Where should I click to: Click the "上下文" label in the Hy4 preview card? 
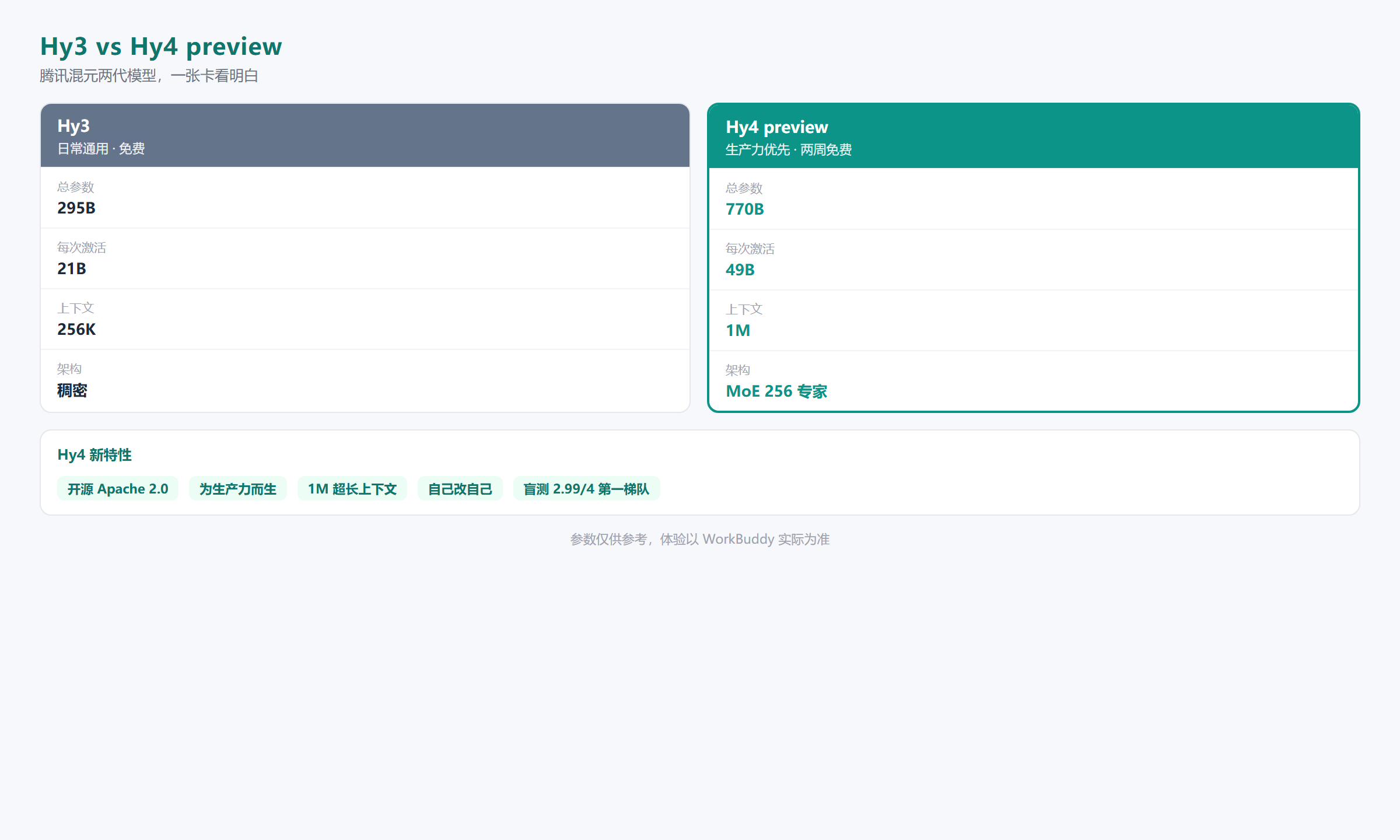click(x=744, y=310)
